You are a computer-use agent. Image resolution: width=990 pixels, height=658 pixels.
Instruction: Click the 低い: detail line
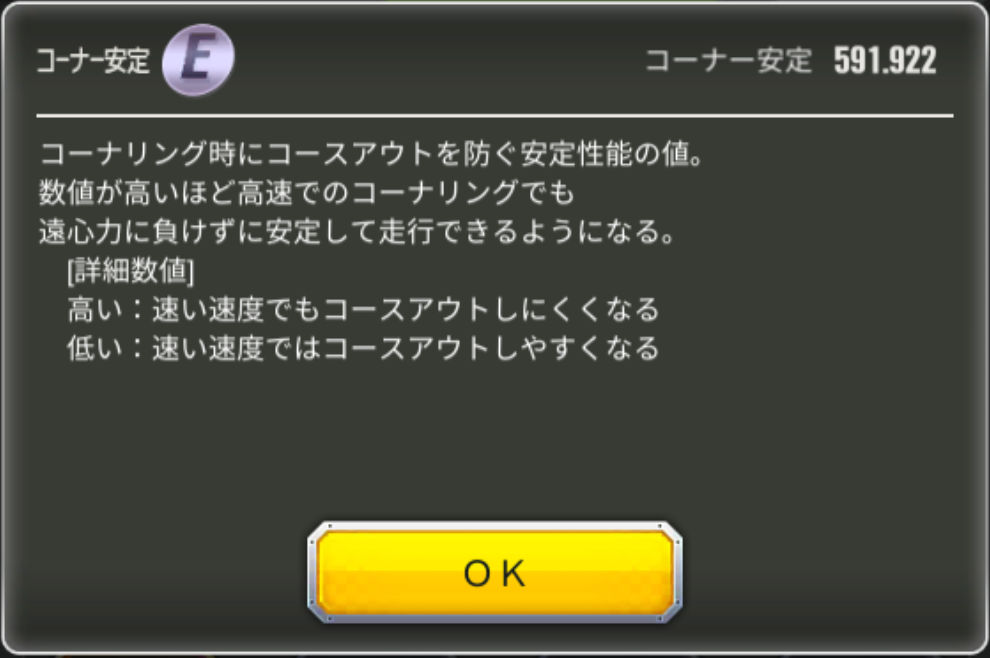point(364,349)
